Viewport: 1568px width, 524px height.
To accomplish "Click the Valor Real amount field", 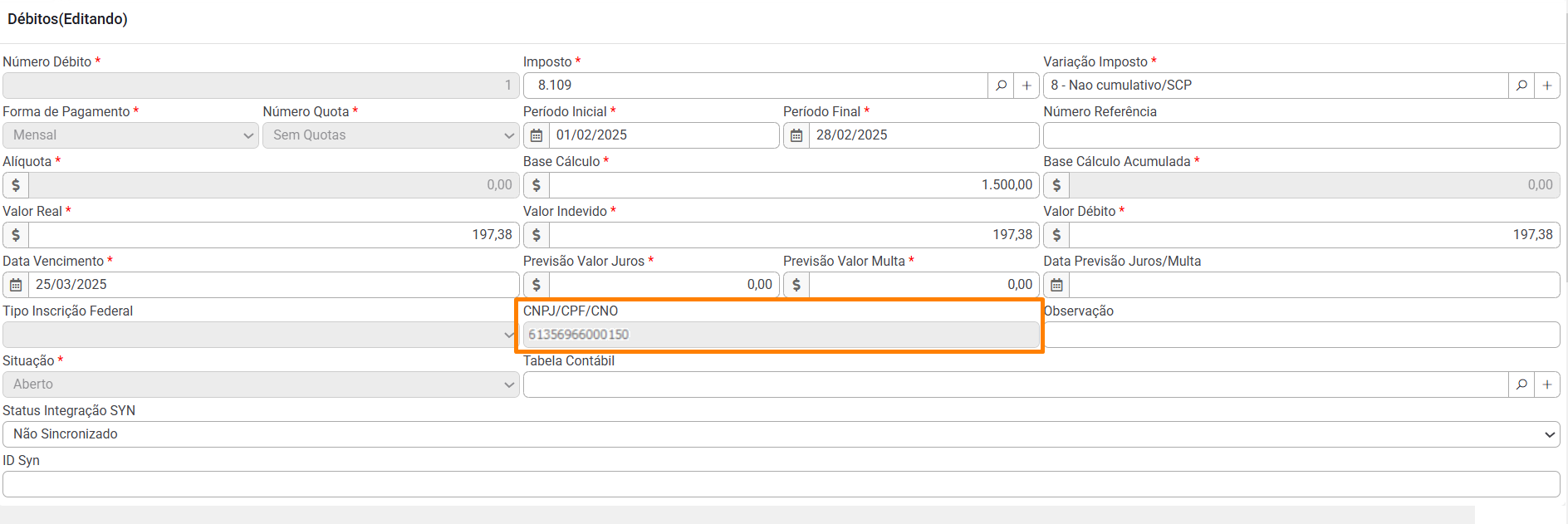I will 273,235.
